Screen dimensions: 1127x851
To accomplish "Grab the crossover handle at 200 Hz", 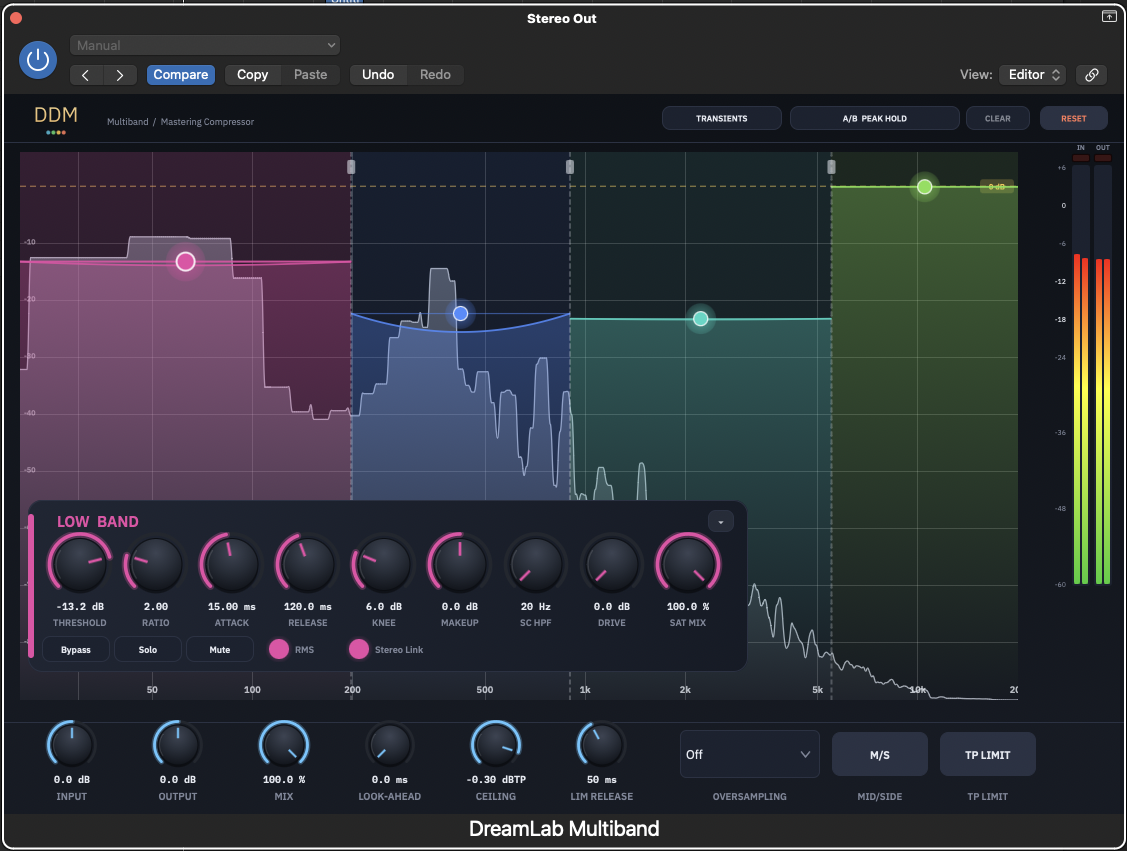I will (351, 167).
